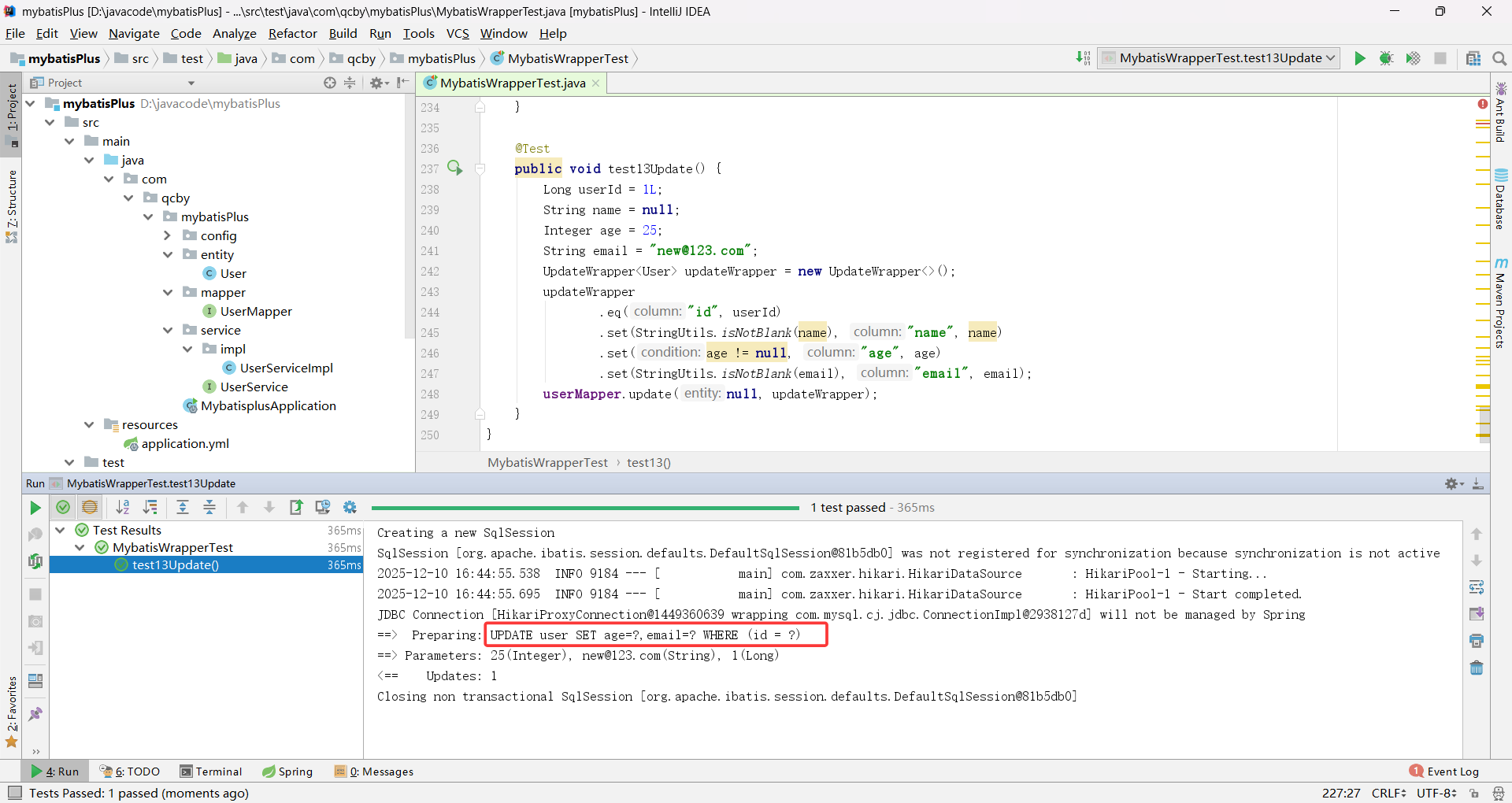Open the Database side panel
Image resolution: width=1512 pixels, height=803 pixels.
pyautogui.click(x=1501, y=199)
